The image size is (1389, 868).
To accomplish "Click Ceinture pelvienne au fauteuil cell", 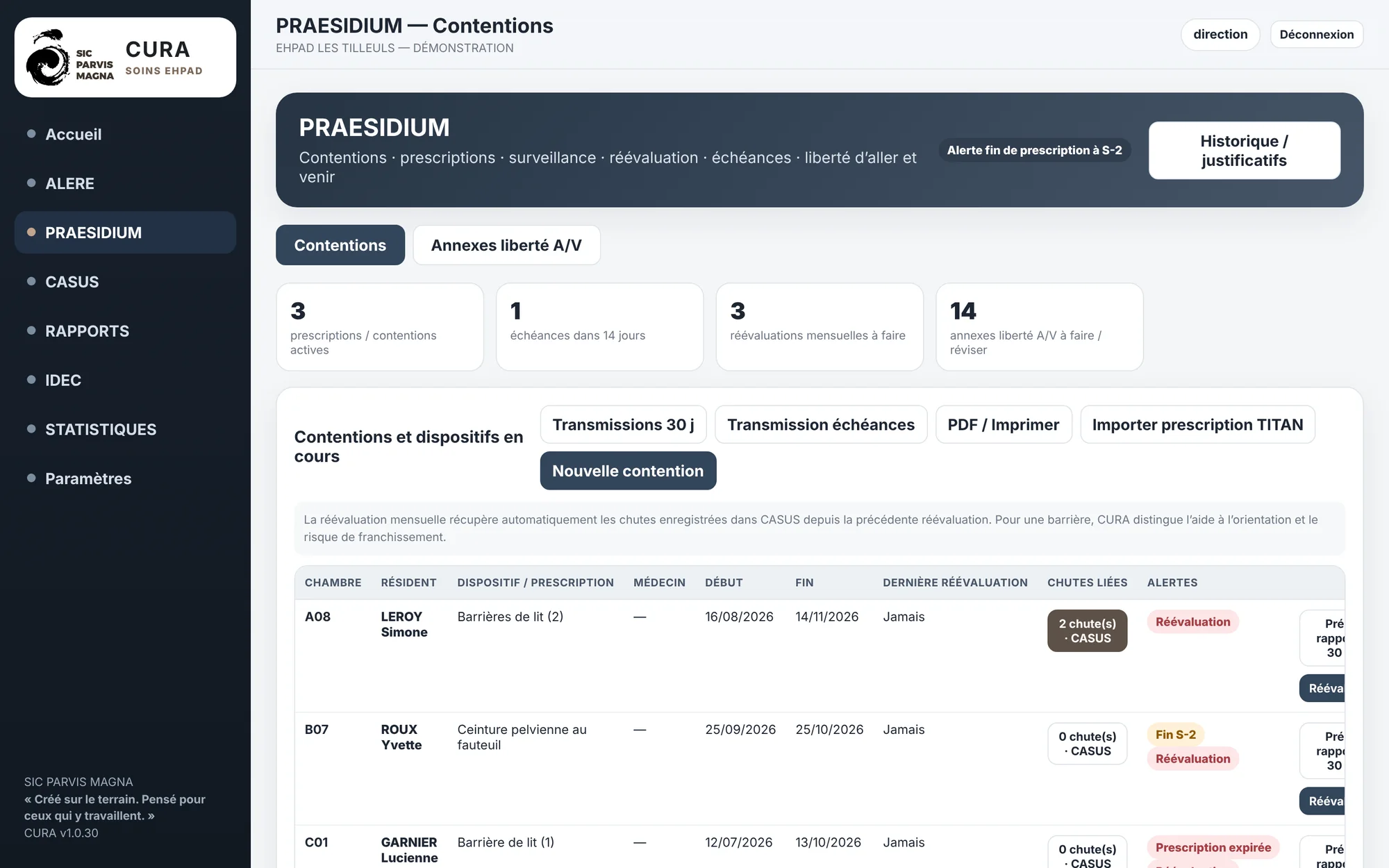I will pos(522,737).
